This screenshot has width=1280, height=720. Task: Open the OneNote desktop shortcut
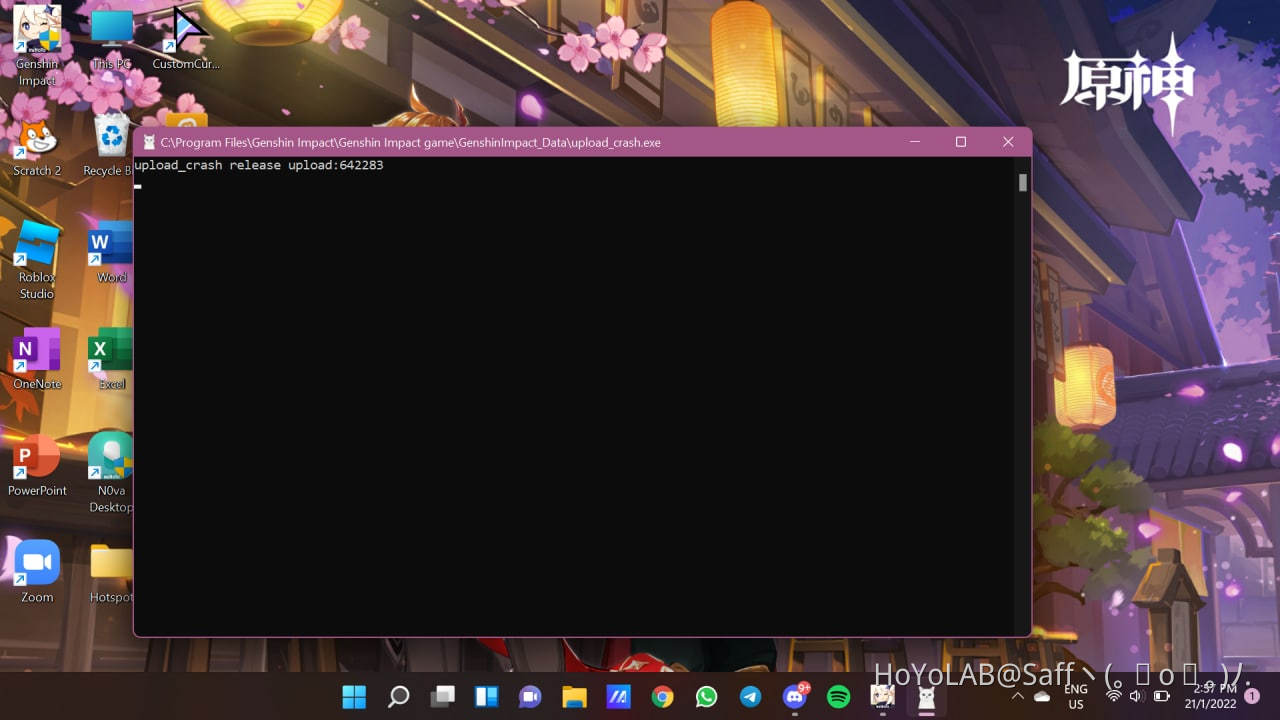37,352
